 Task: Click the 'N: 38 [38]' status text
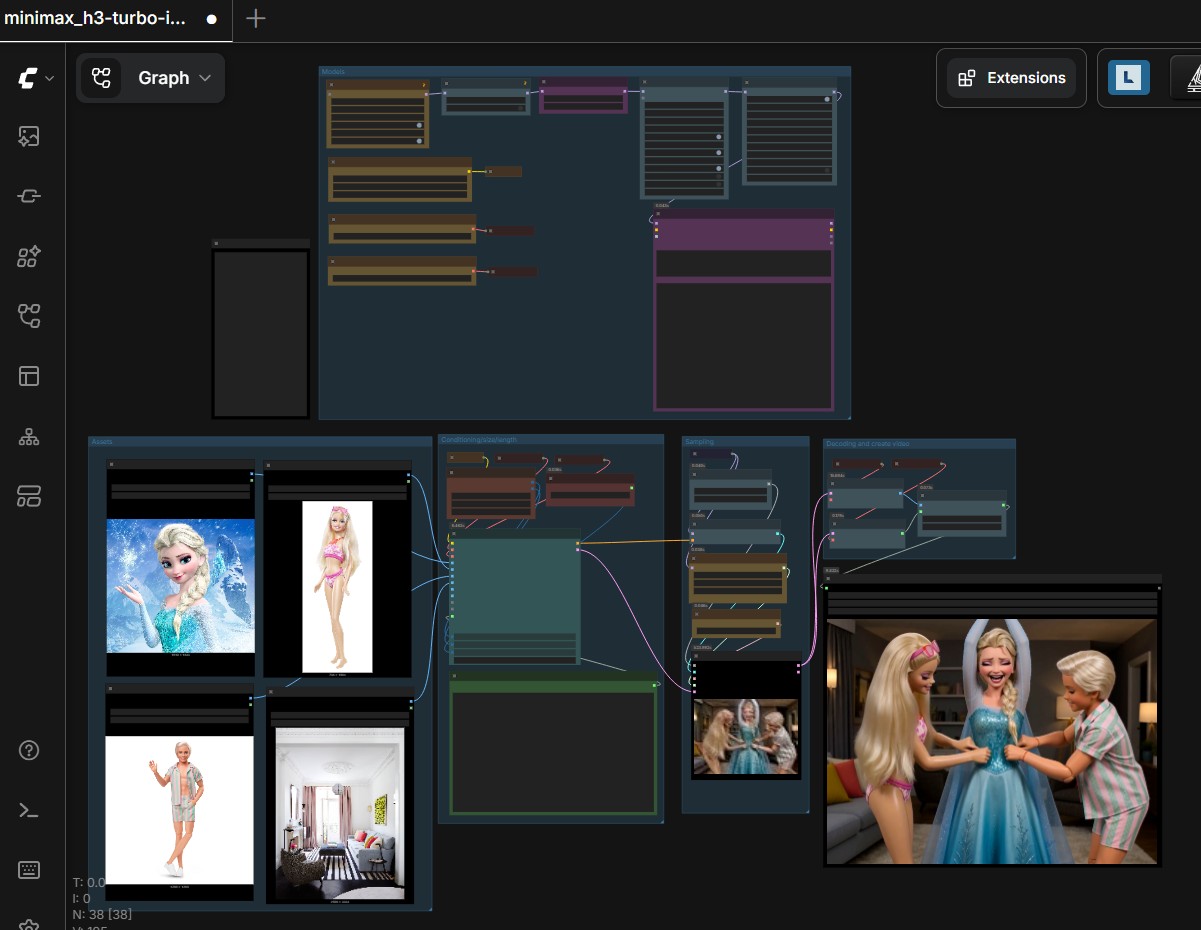pyautogui.click(x=102, y=914)
